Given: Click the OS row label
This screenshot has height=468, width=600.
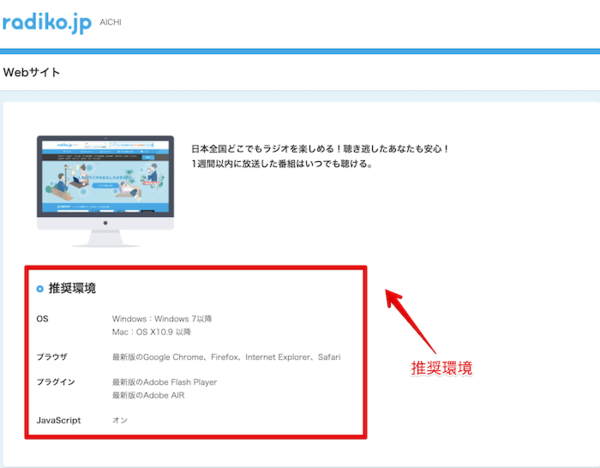Looking at the screenshot, I should coord(42,318).
